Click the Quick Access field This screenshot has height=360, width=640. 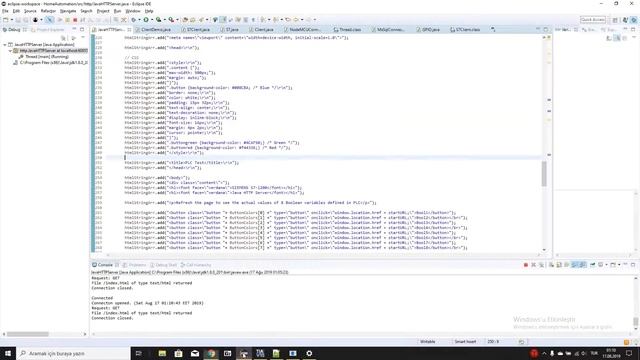(593, 20)
